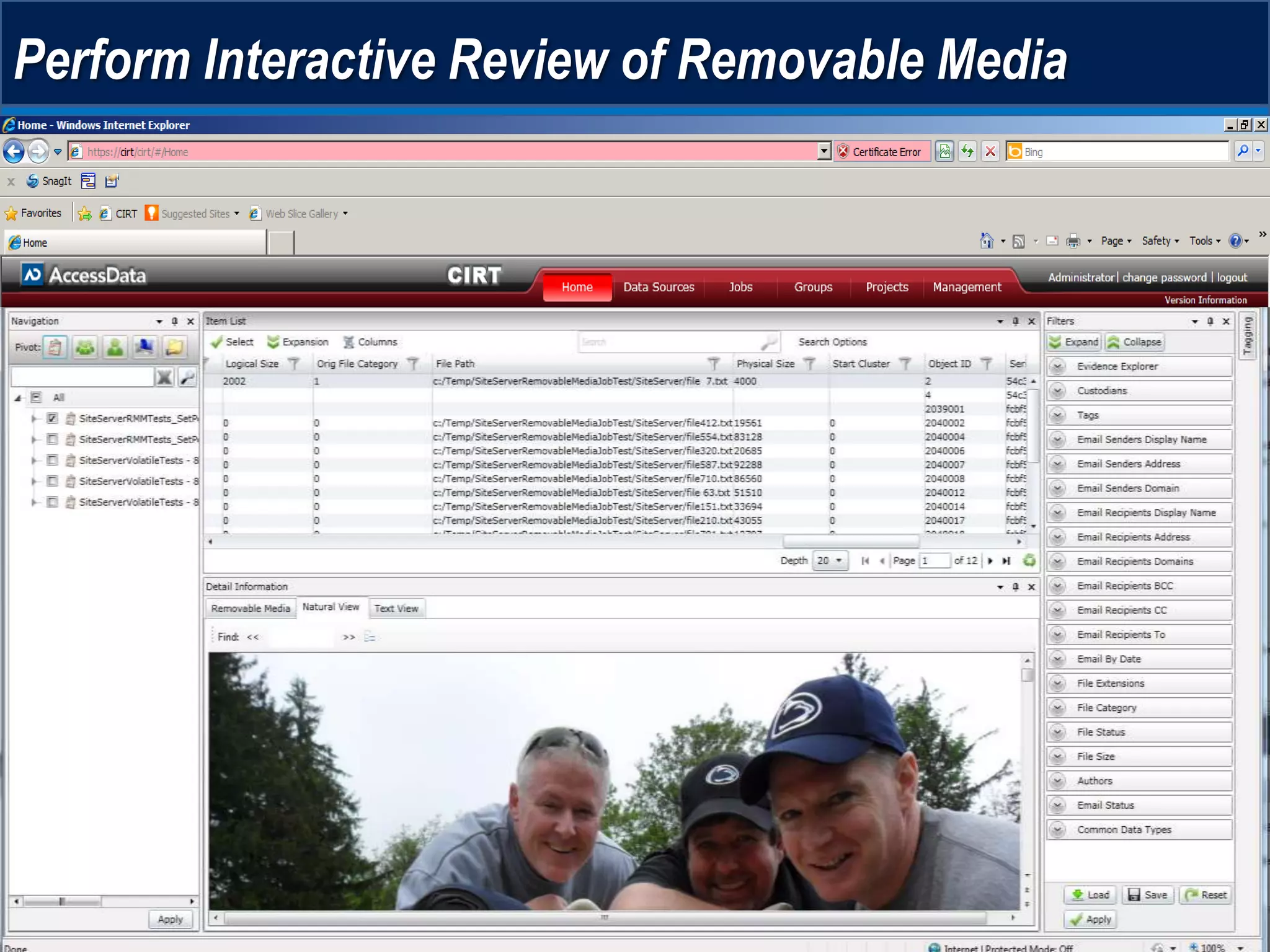
Task: Click the Refresh page icon
Action: (967, 151)
